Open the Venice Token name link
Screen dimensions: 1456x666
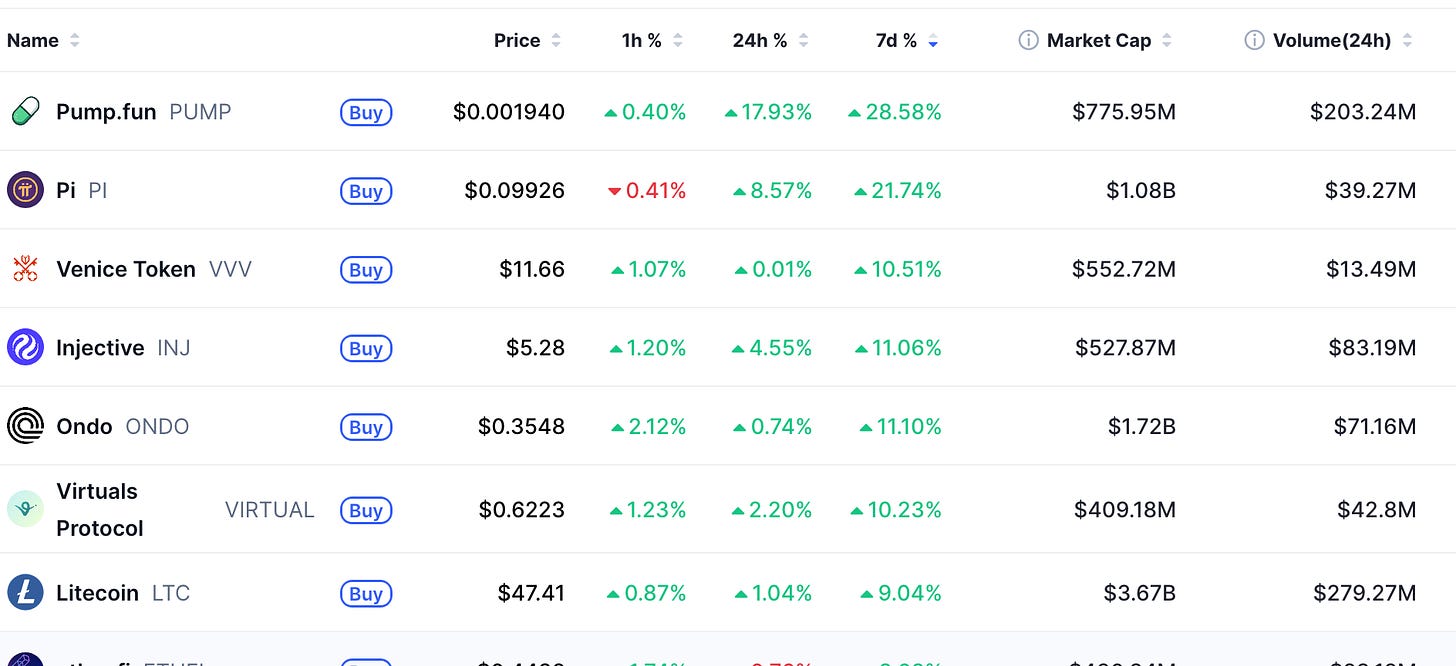tap(126, 269)
